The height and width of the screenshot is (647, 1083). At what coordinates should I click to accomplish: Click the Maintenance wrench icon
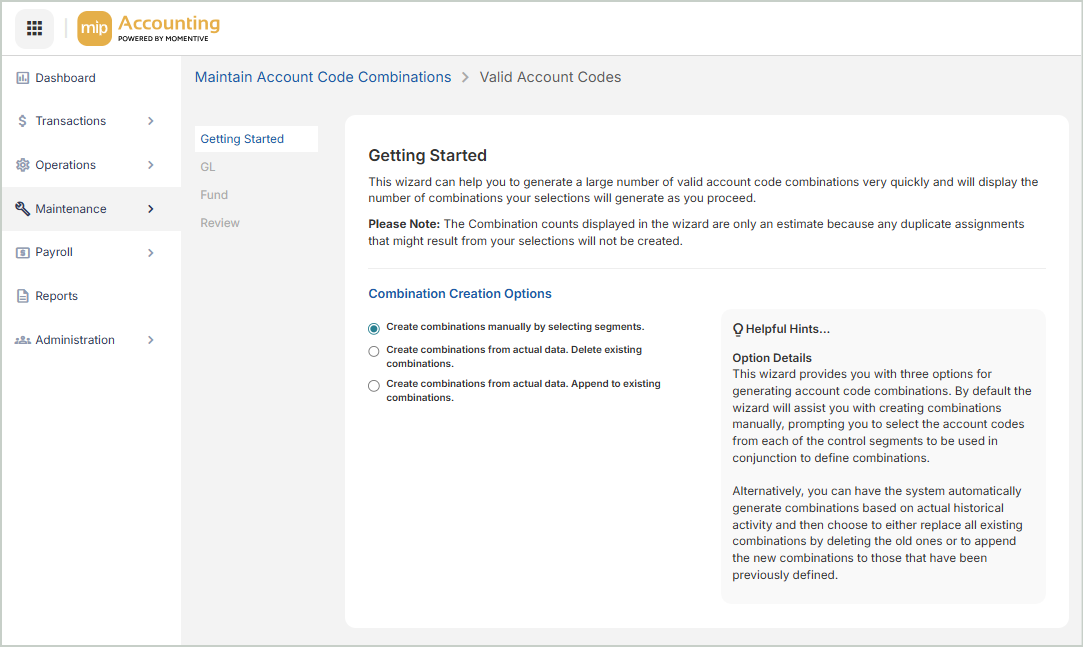[x=22, y=209]
